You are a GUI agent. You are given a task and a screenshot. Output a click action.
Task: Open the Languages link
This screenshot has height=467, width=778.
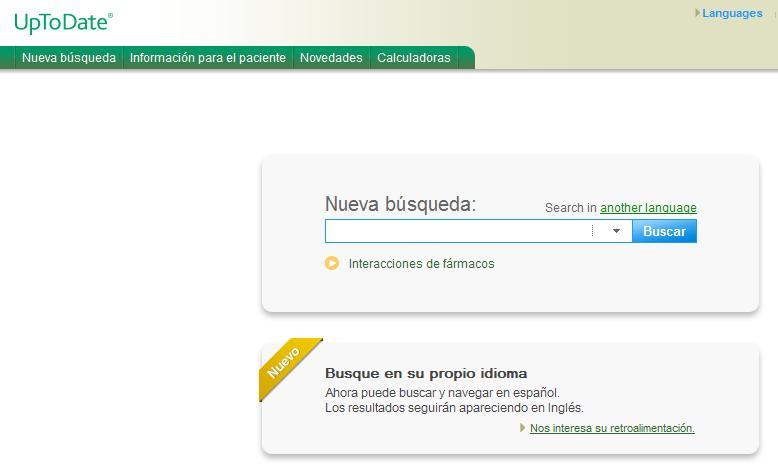pos(732,14)
